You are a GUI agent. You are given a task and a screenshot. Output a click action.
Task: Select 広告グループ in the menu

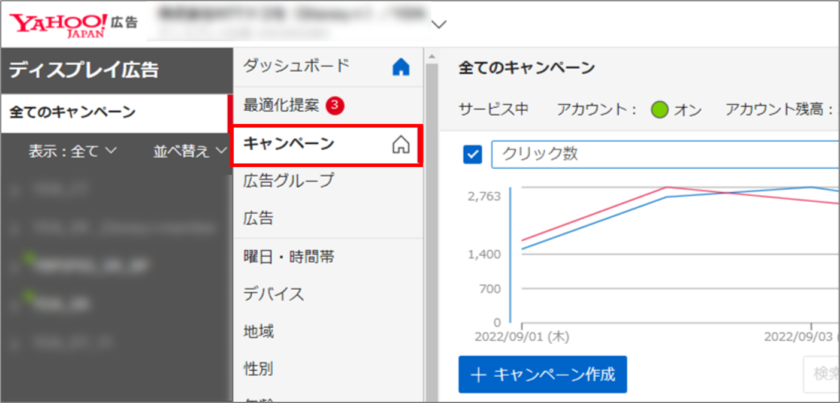coord(289,181)
